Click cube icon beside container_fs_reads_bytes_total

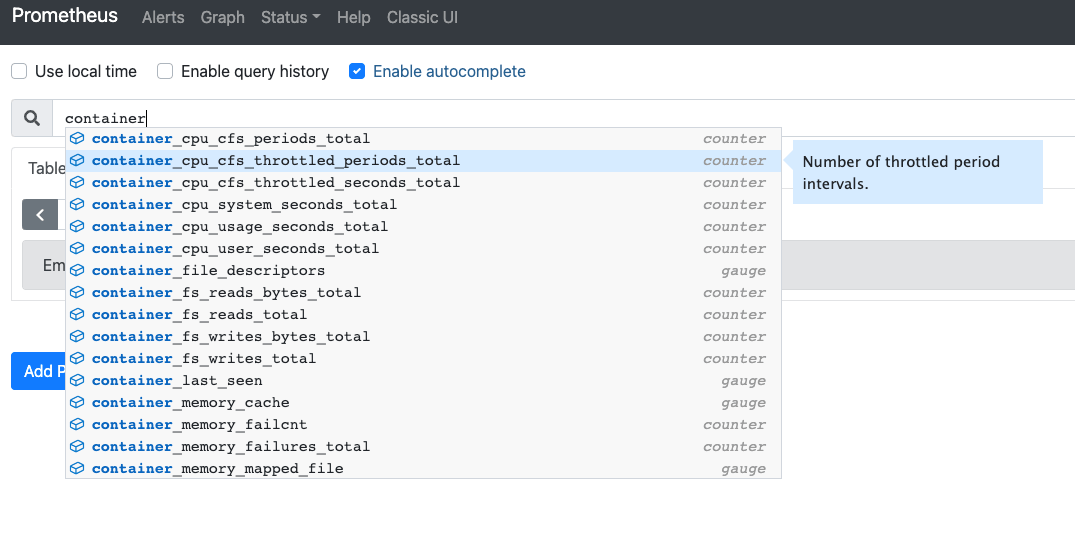point(77,292)
